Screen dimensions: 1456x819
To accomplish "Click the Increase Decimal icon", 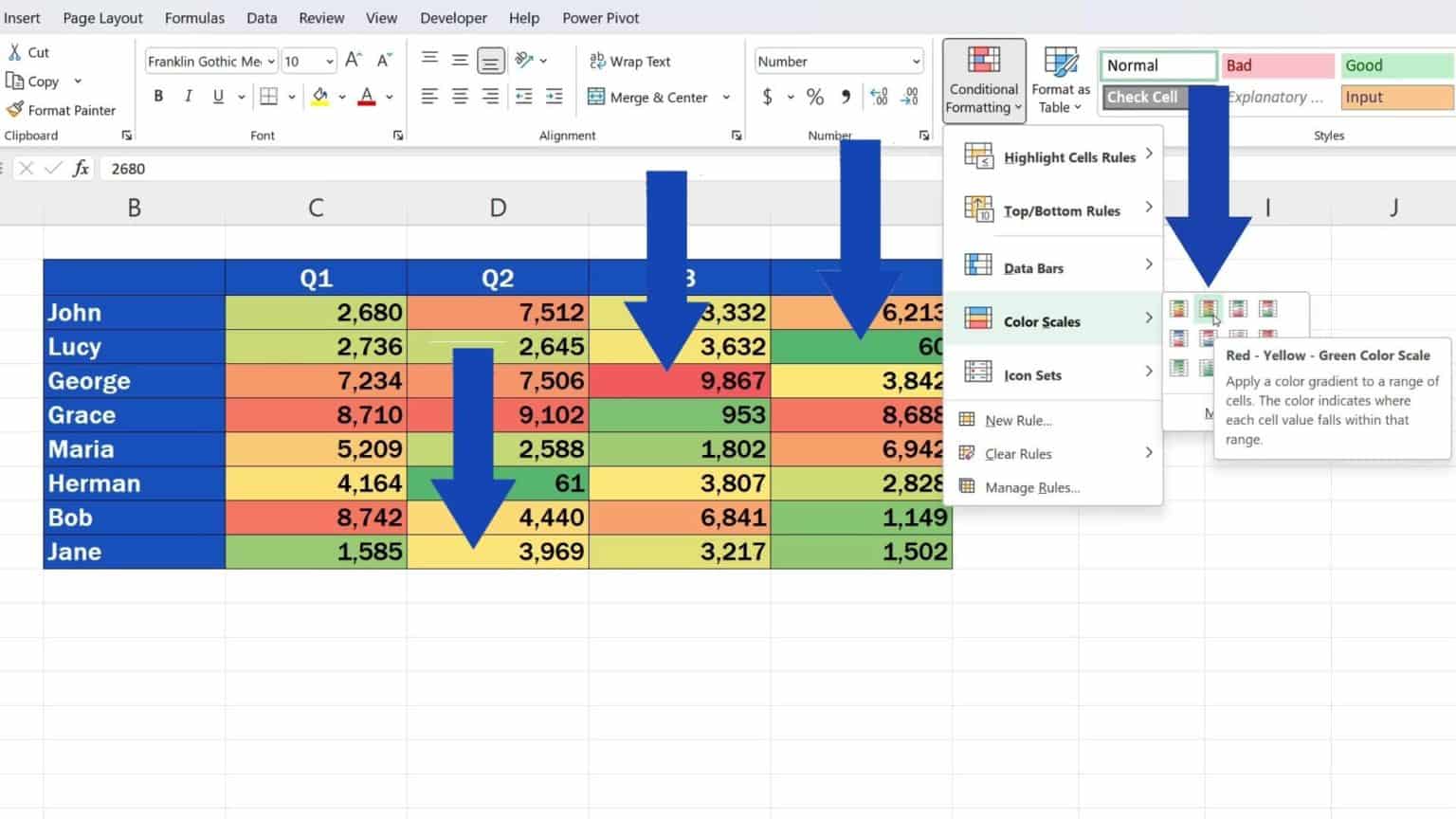I will (x=879, y=96).
